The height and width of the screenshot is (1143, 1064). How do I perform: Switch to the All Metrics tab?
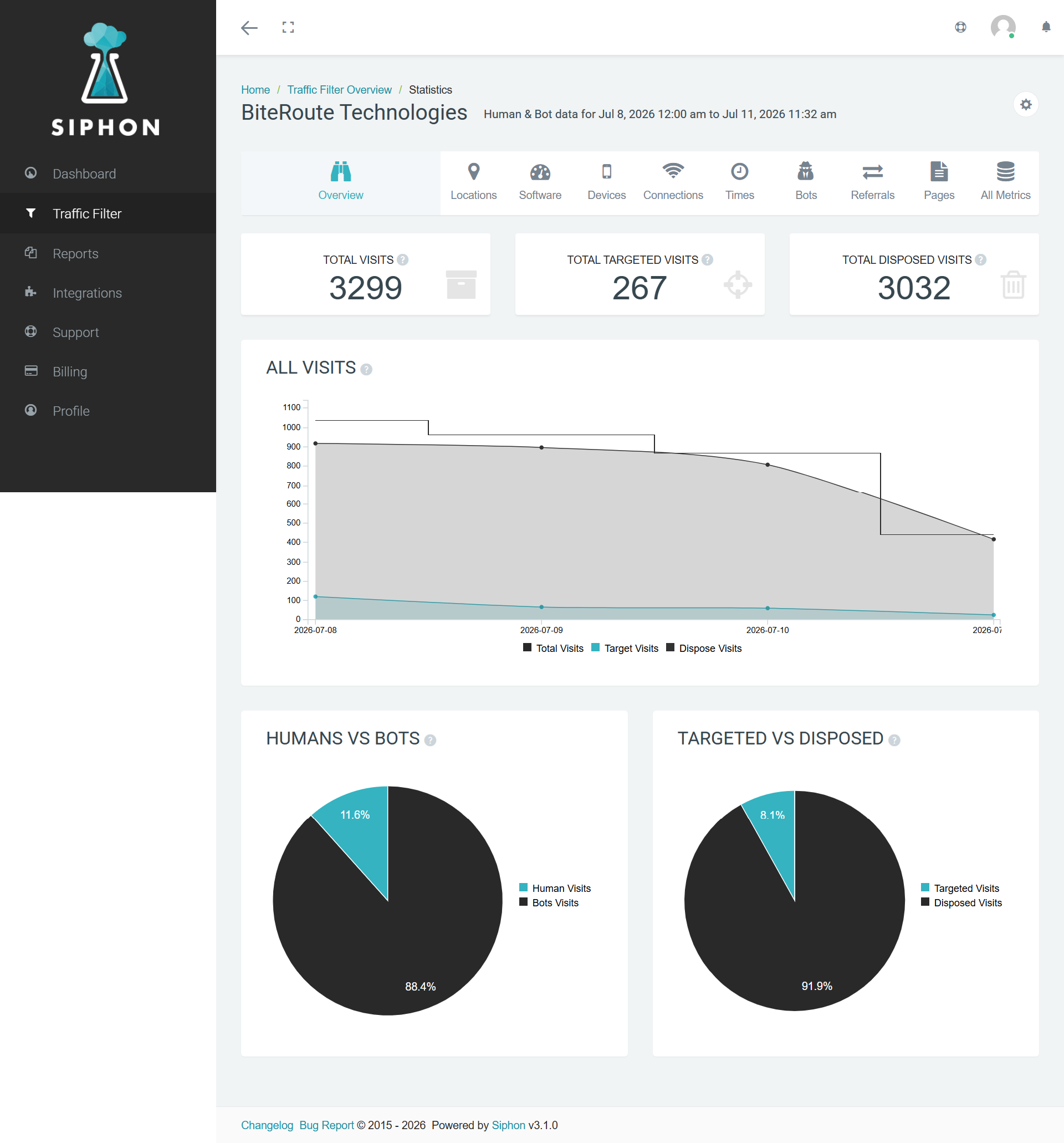tap(1005, 183)
